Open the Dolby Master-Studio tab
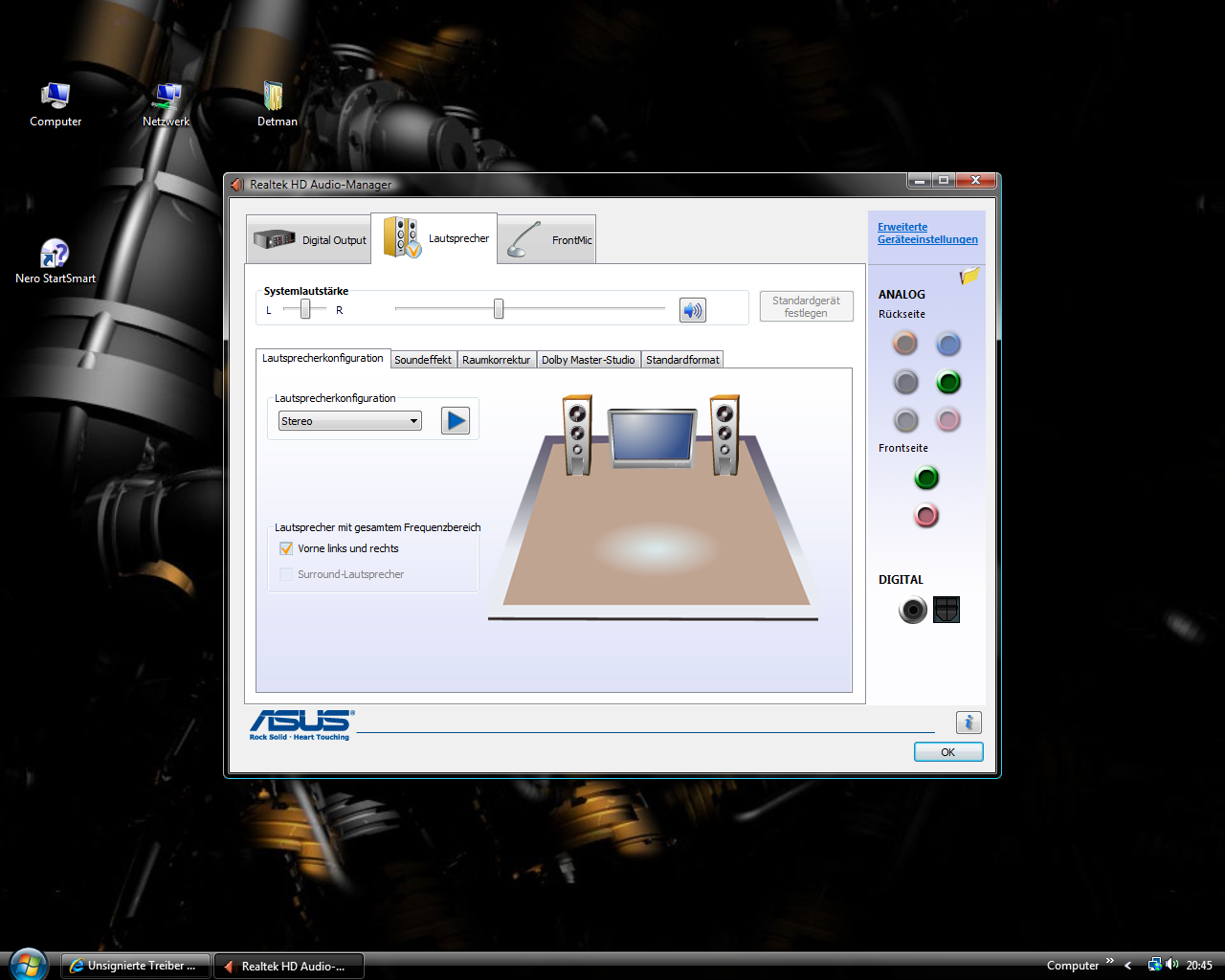The height and width of the screenshot is (980, 1225). (x=588, y=360)
